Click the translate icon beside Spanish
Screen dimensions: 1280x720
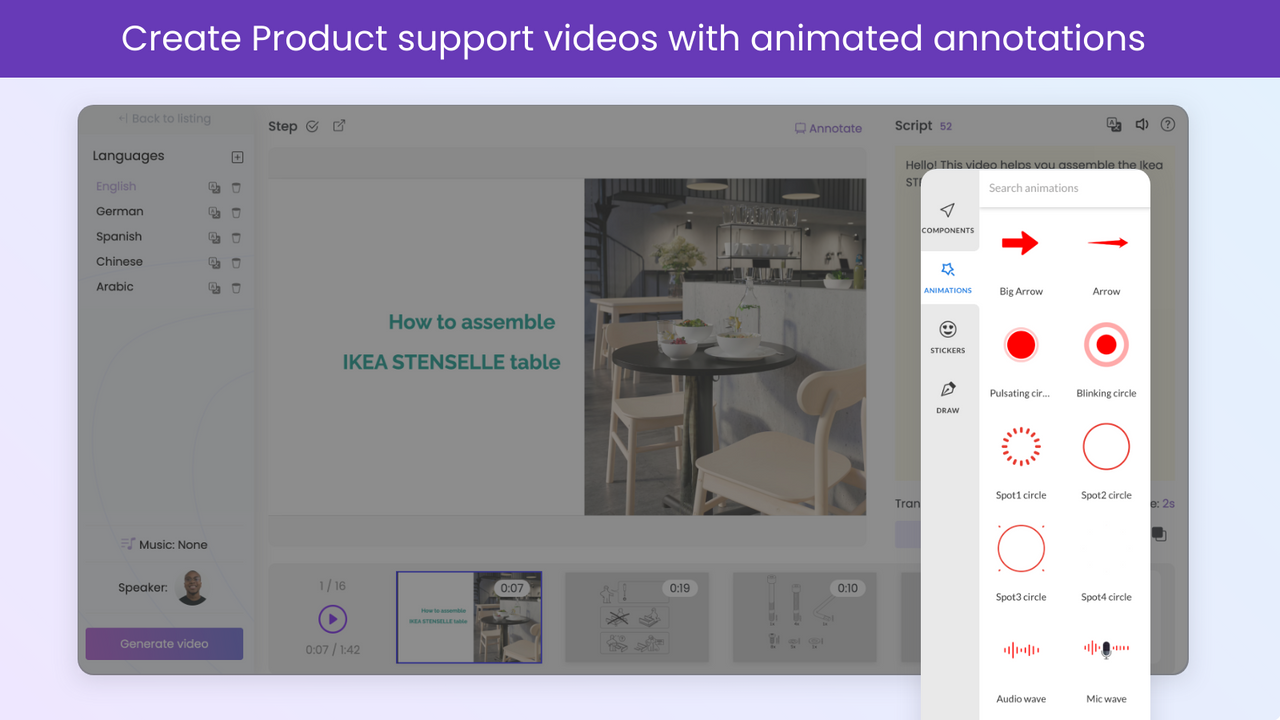point(214,237)
